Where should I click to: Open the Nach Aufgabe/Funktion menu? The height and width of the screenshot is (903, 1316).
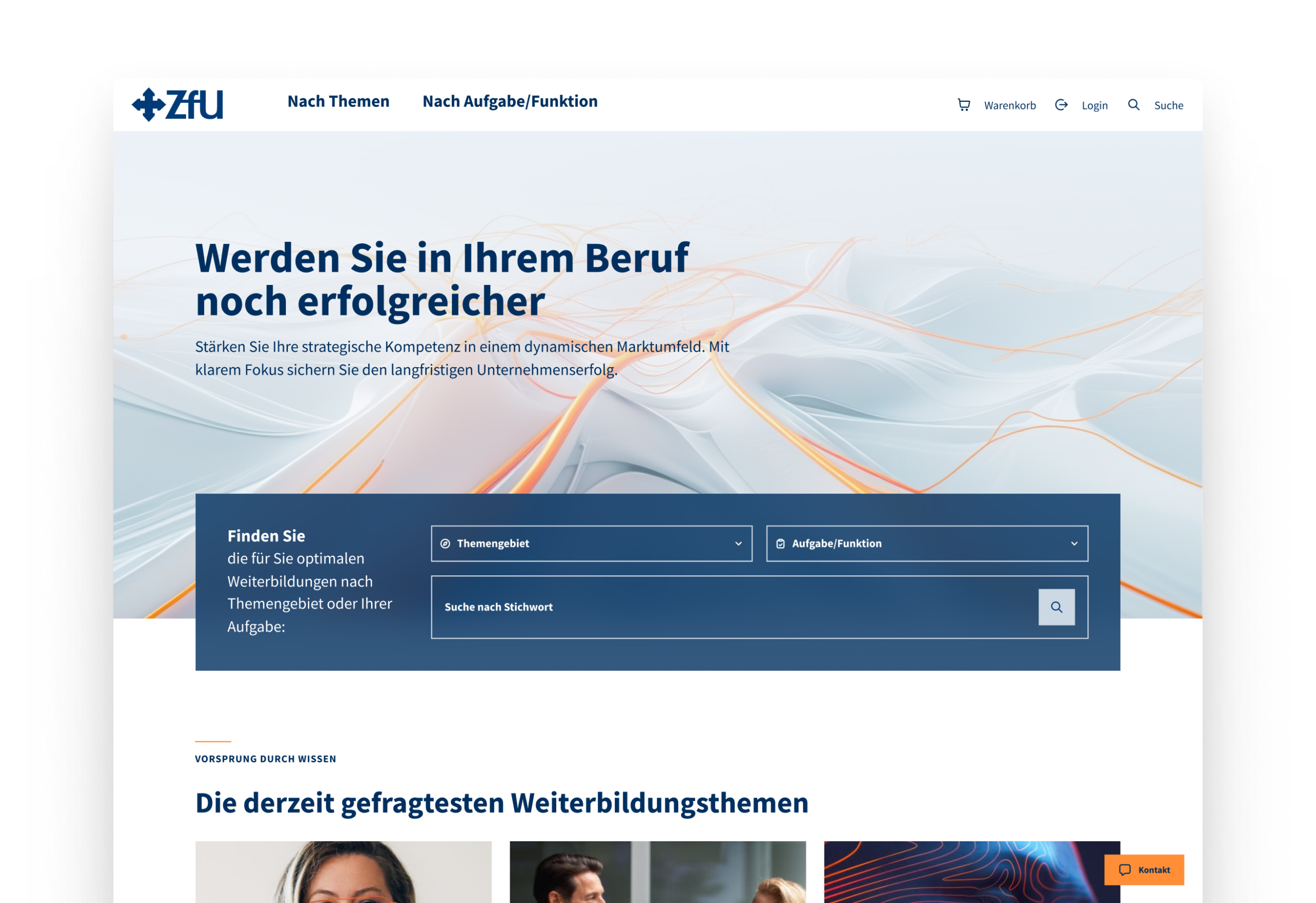[509, 101]
